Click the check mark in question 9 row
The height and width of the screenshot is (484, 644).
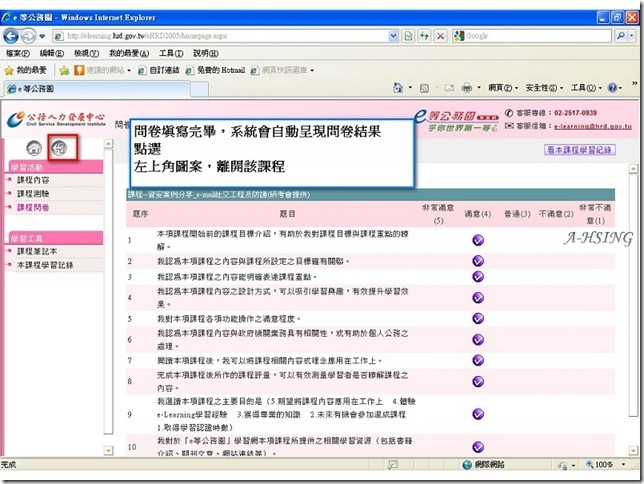[478, 414]
